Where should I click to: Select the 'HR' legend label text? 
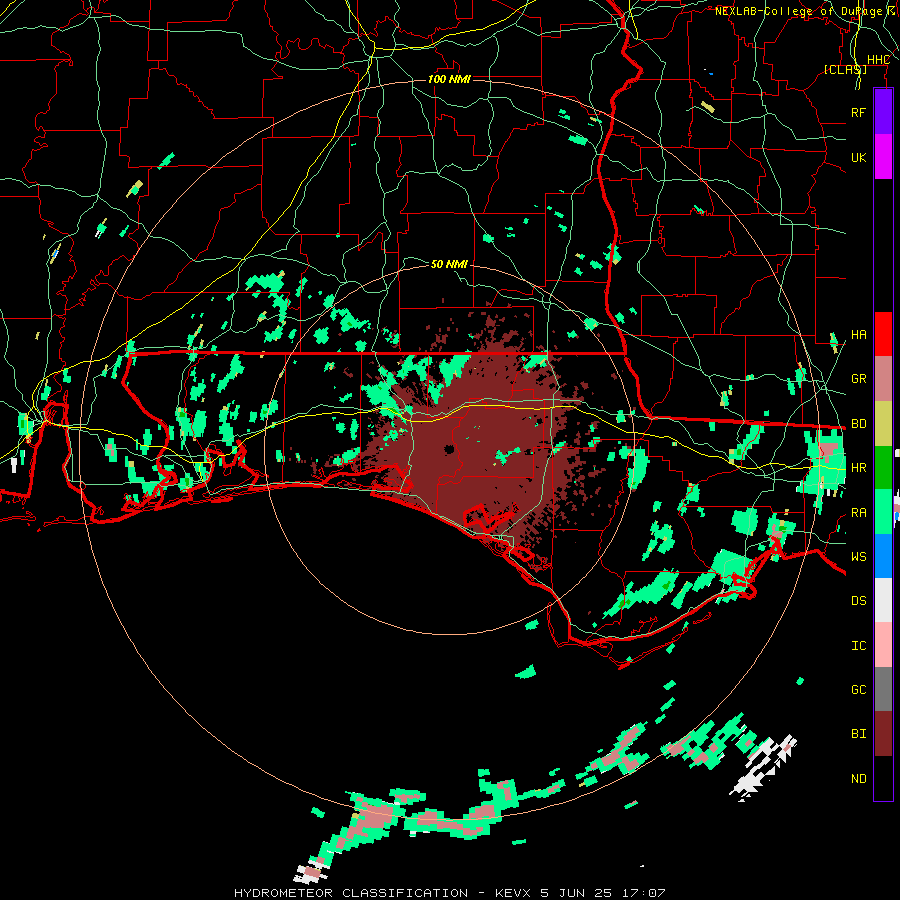click(x=858, y=468)
